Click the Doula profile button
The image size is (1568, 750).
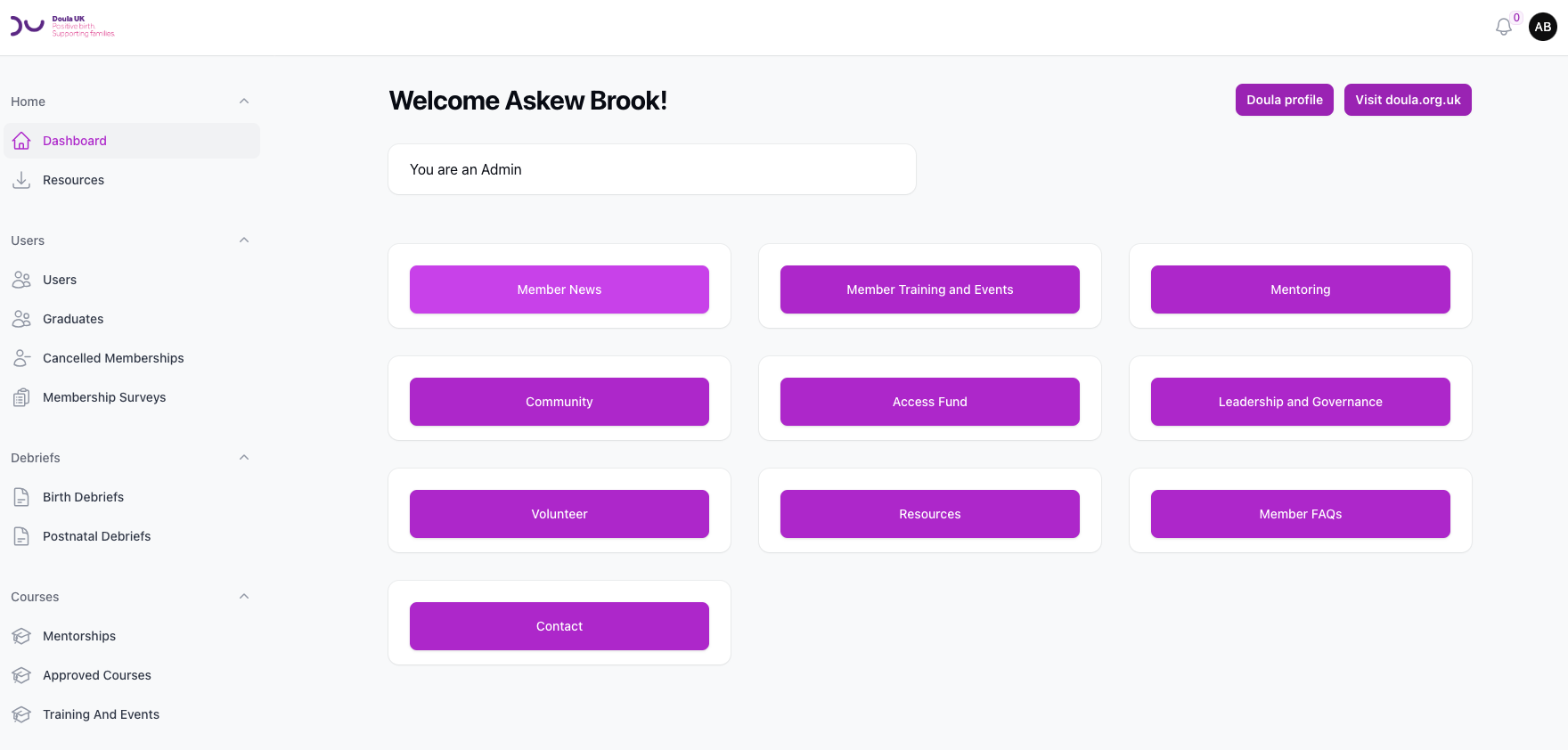[1285, 100]
